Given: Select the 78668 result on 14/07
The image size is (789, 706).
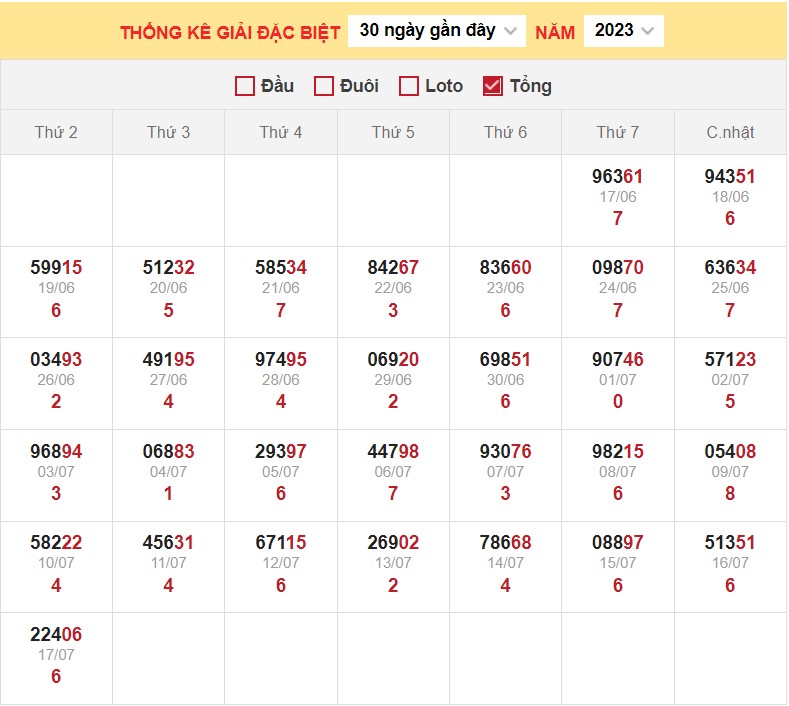Looking at the screenshot, I should (x=505, y=543).
